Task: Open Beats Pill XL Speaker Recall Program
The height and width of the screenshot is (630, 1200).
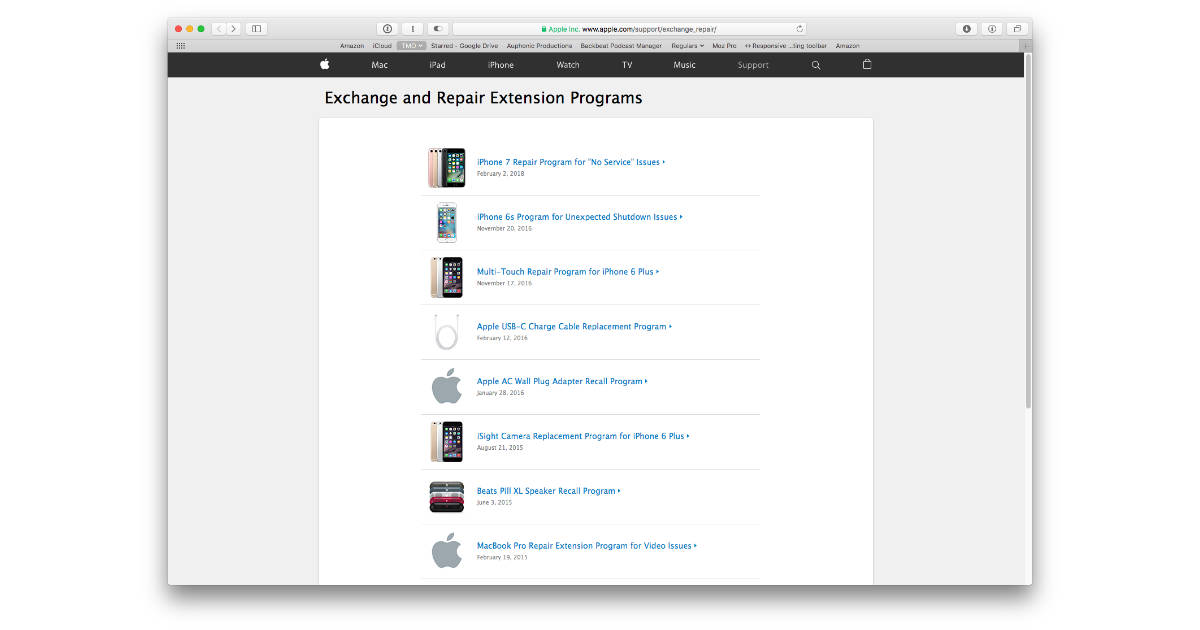Action: [x=549, y=491]
